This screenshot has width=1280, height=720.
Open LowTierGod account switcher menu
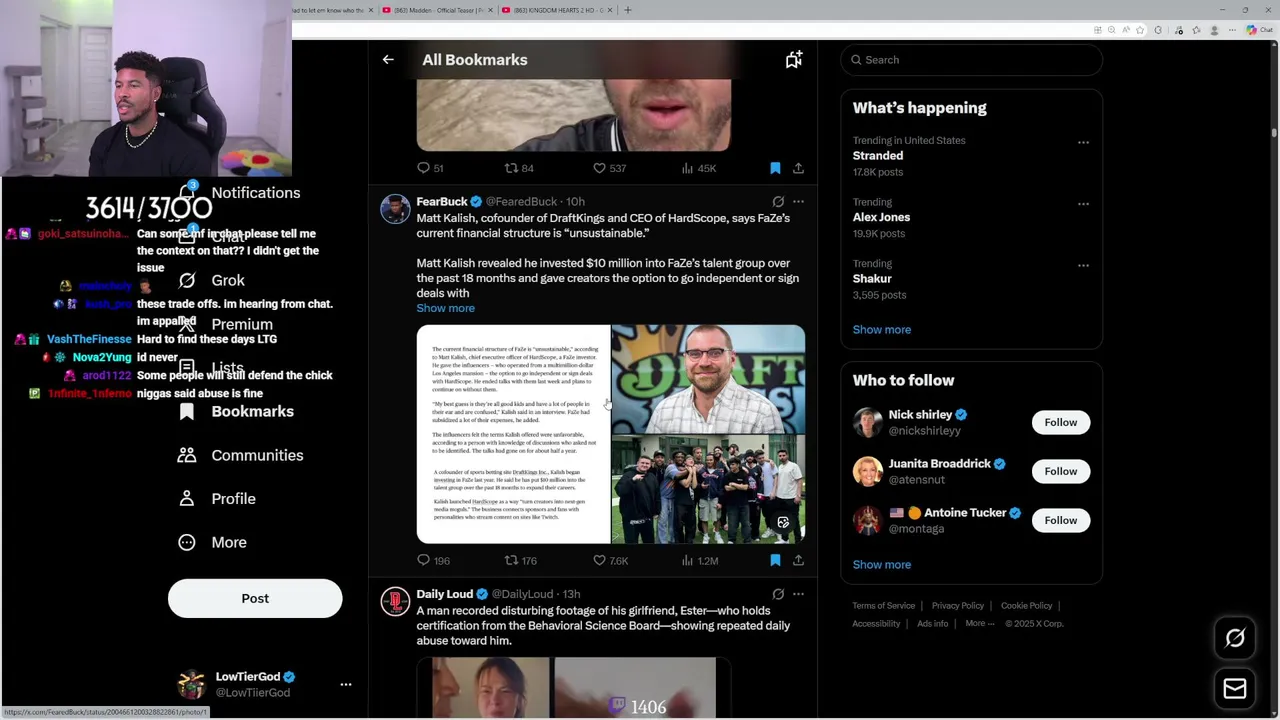[x=264, y=685]
